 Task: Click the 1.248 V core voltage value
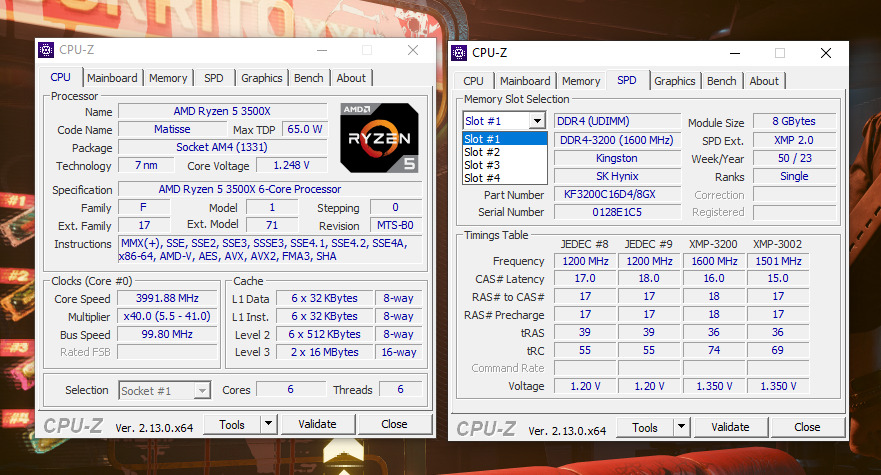coord(291,165)
